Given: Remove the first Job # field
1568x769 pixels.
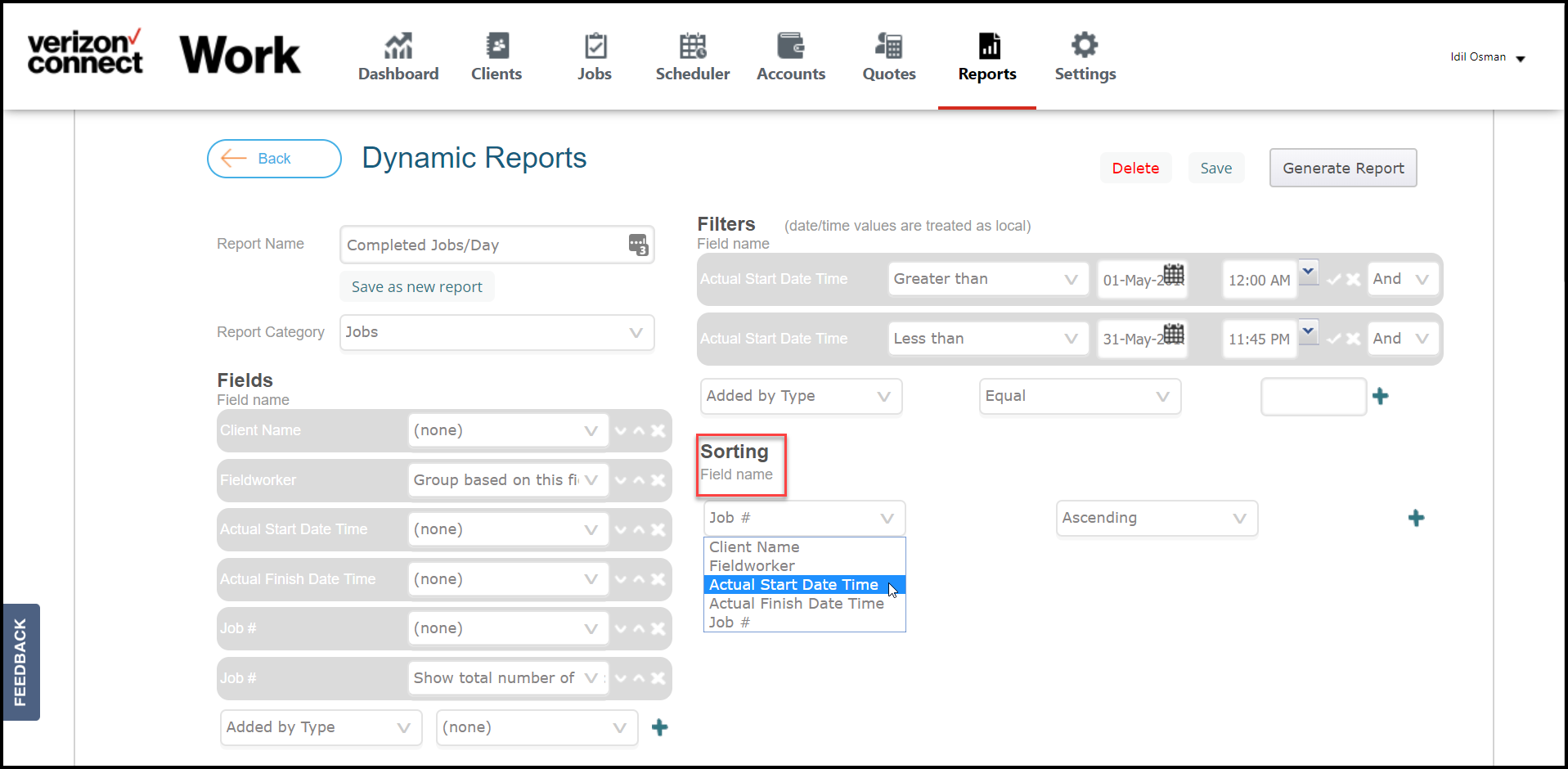Looking at the screenshot, I should 658,629.
